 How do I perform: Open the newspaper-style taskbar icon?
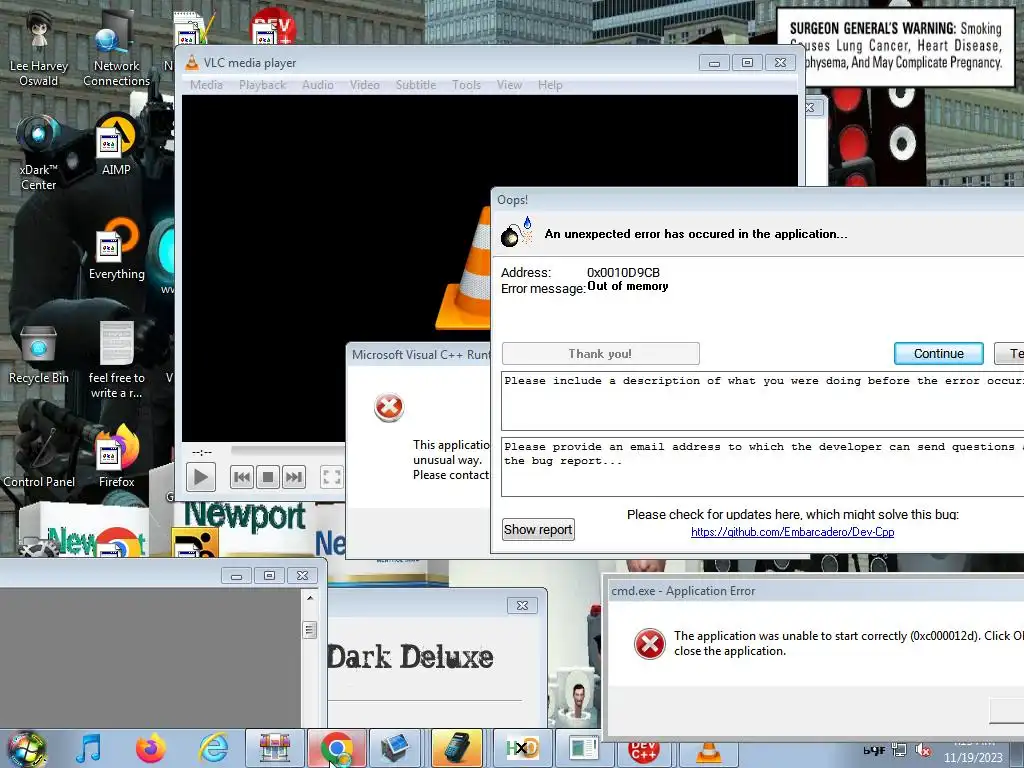[583, 748]
